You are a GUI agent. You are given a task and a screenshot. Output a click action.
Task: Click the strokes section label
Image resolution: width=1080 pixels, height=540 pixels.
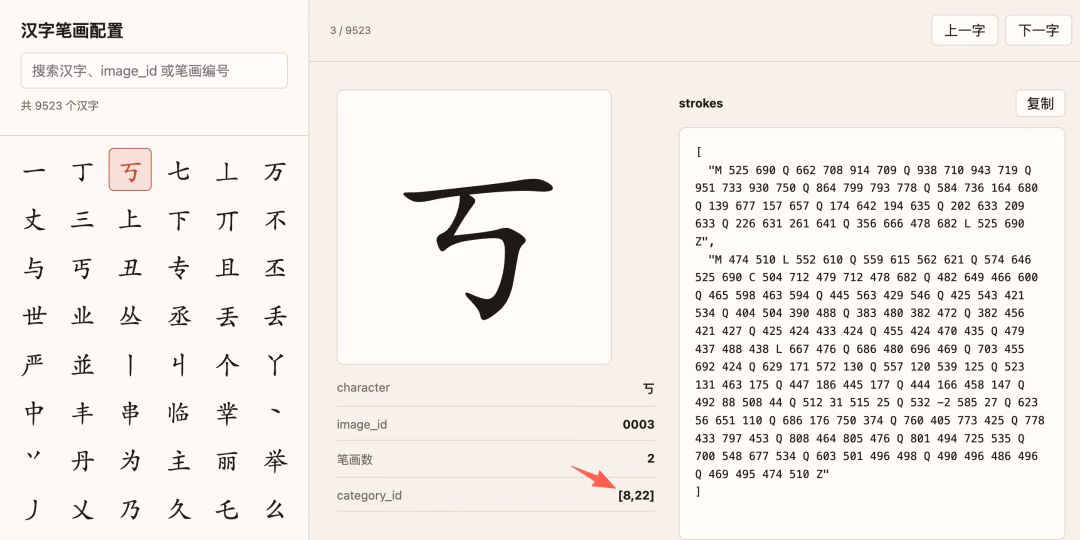pyautogui.click(x=701, y=103)
